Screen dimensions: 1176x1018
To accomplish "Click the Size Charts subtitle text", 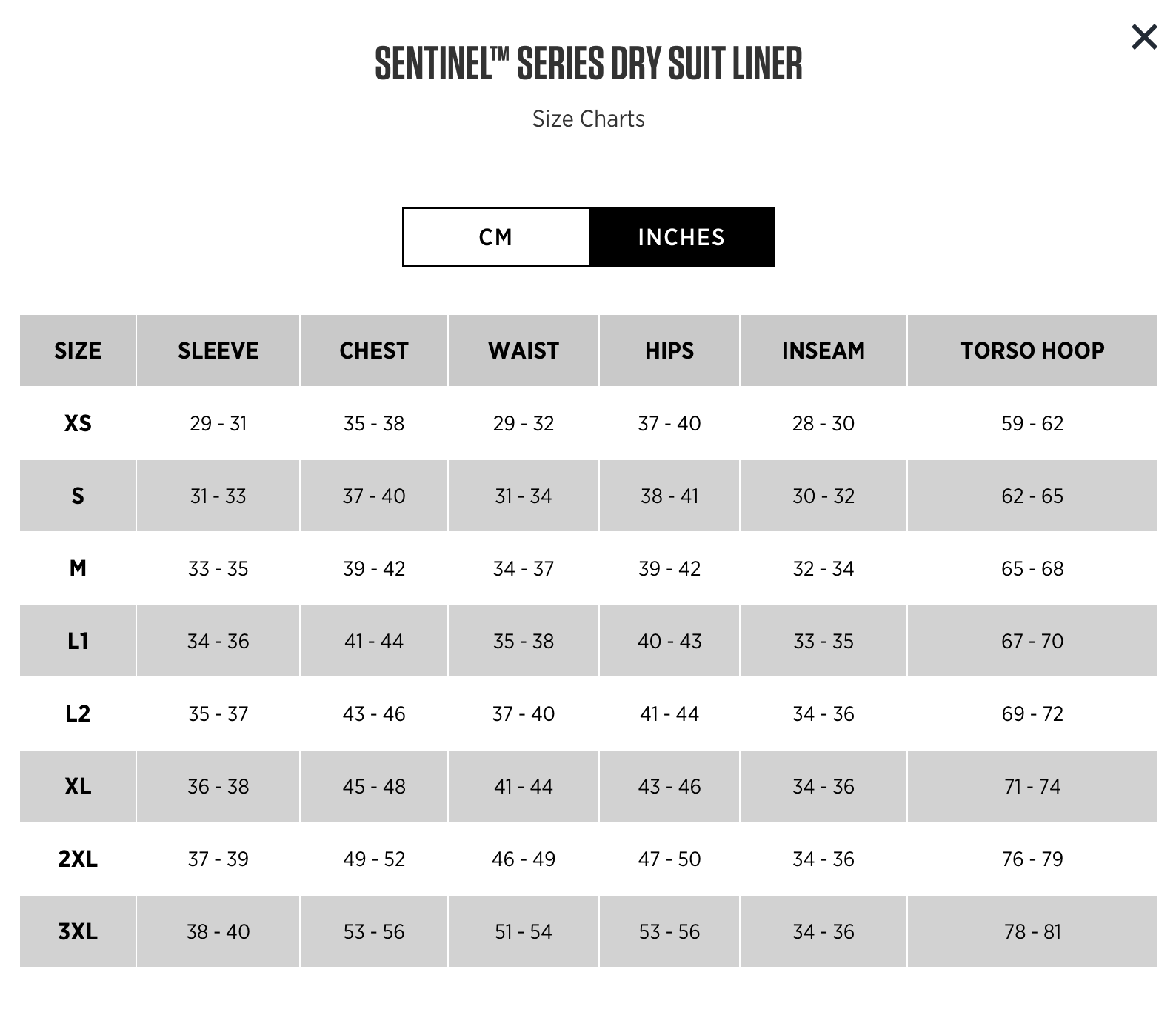I will point(588,119).
